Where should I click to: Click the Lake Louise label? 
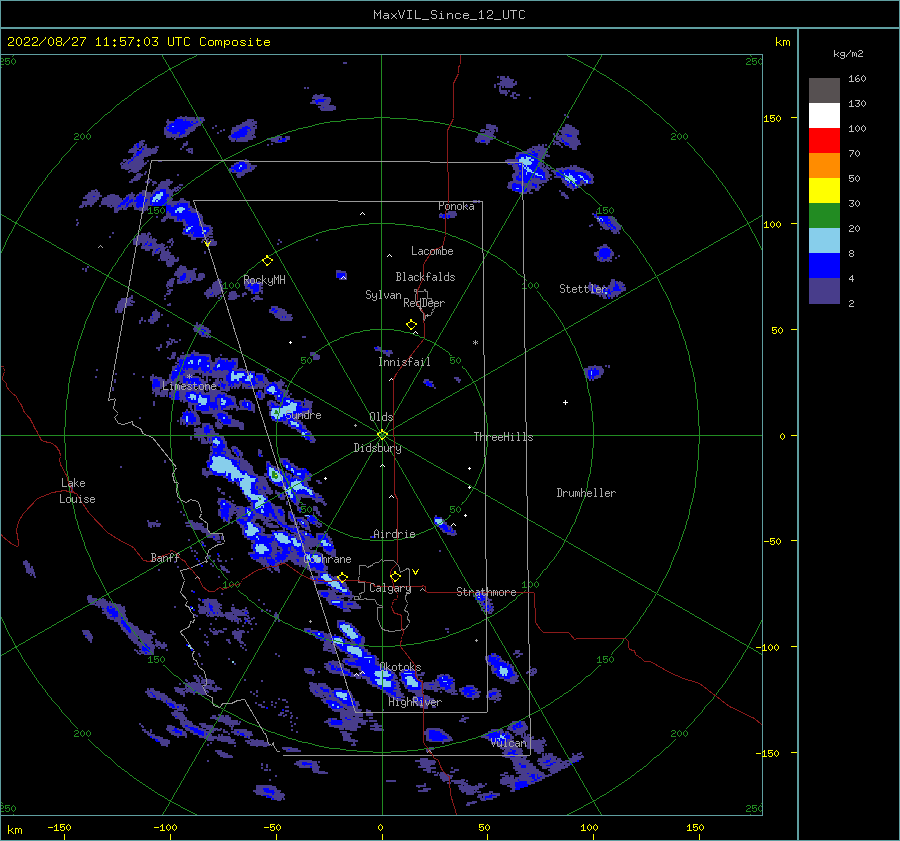77,491
